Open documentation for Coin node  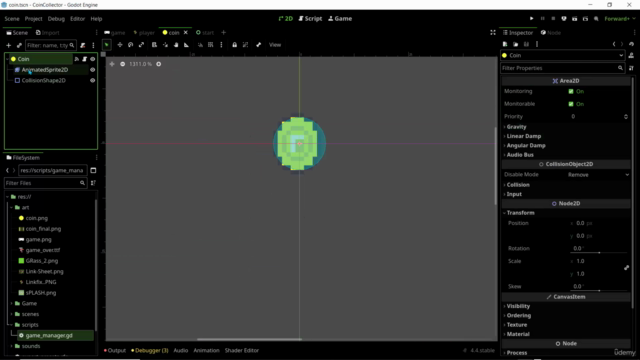pyautogui.click(x=631, y=56)
